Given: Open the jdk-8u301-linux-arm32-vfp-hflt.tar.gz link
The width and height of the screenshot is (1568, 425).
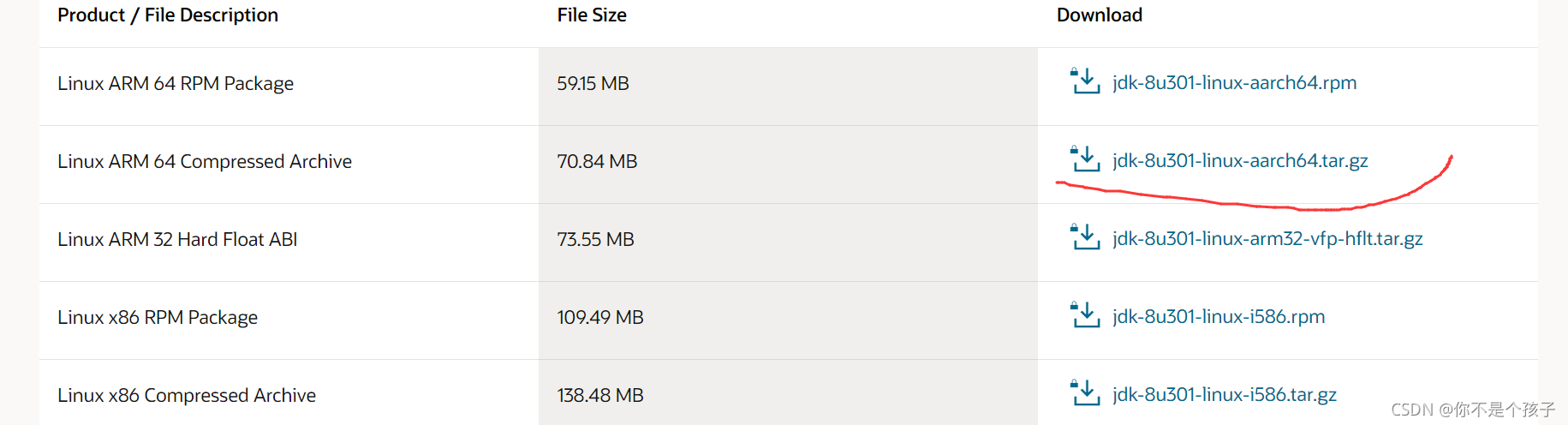Looking at the screenshot, I should pyautogui.click(x=1267, y=239).
